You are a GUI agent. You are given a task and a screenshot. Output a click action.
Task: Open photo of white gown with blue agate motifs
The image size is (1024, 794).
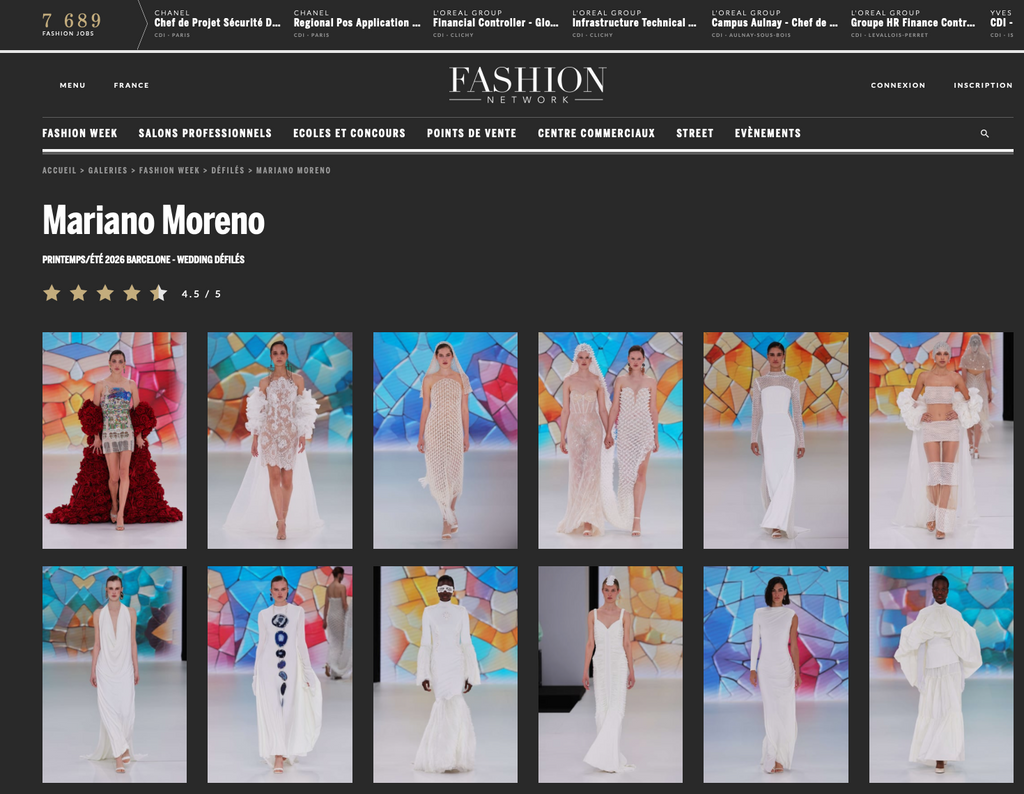280,675
